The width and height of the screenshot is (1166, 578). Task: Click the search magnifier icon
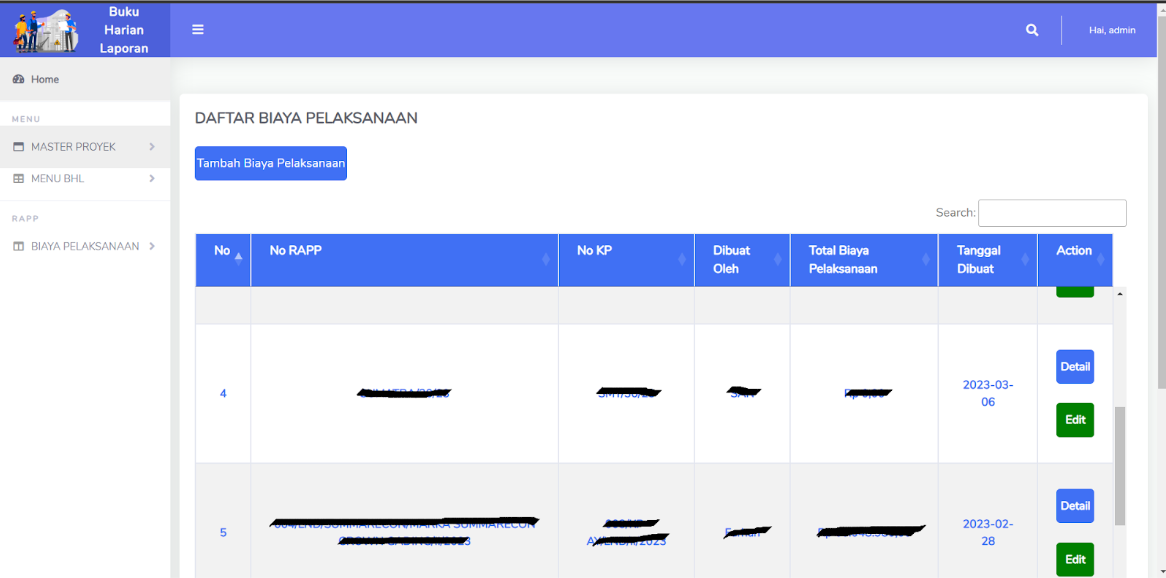pyautogui.click(x=1031, y=29)
